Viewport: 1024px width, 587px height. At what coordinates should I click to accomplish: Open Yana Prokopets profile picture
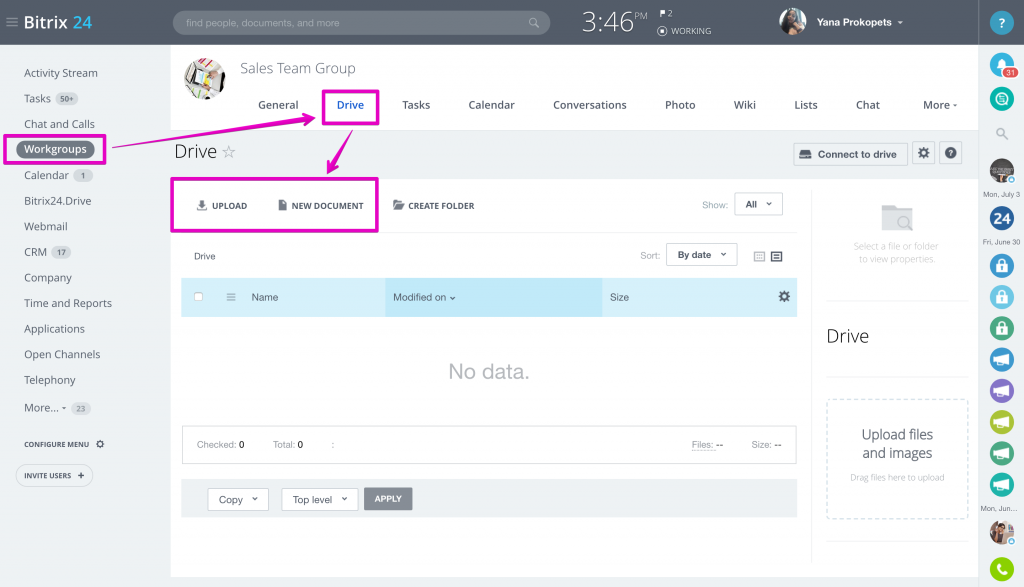pos(793,22)
